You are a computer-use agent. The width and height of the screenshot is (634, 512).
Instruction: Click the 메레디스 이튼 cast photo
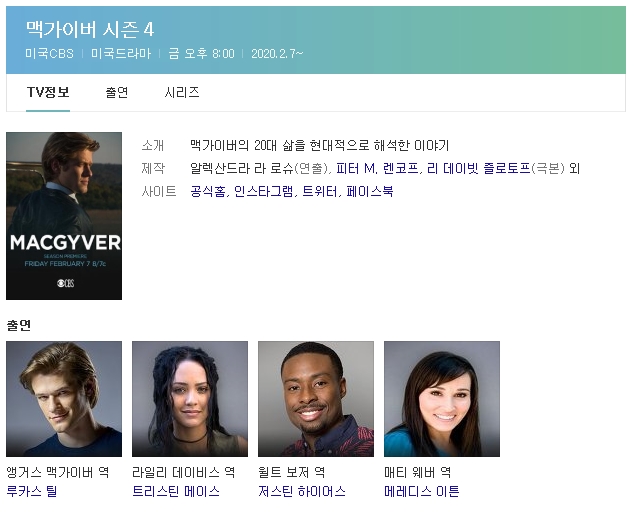click(x=442, y=399)
